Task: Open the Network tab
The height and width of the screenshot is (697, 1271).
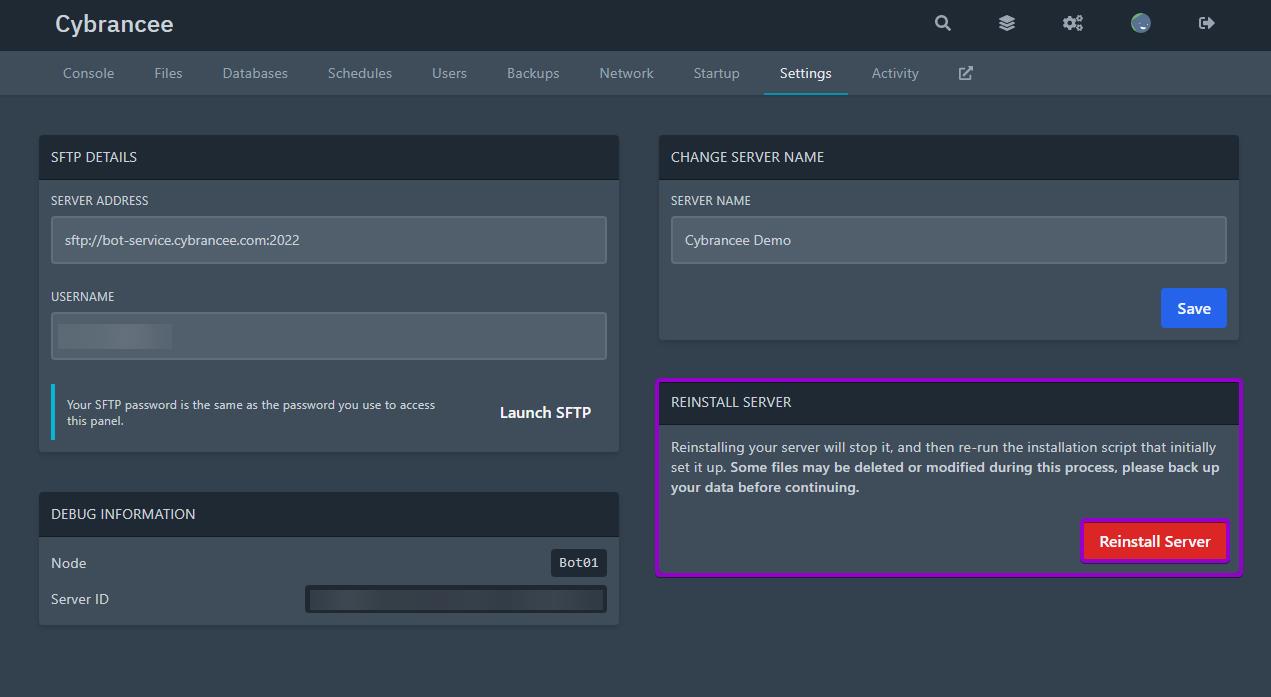Action: [626, 73]
